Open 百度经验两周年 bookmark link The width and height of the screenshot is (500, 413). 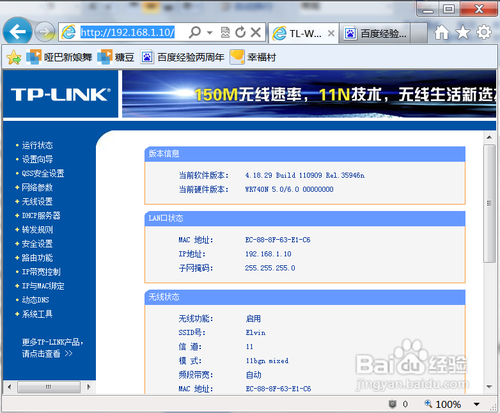(x=182, y=57)
